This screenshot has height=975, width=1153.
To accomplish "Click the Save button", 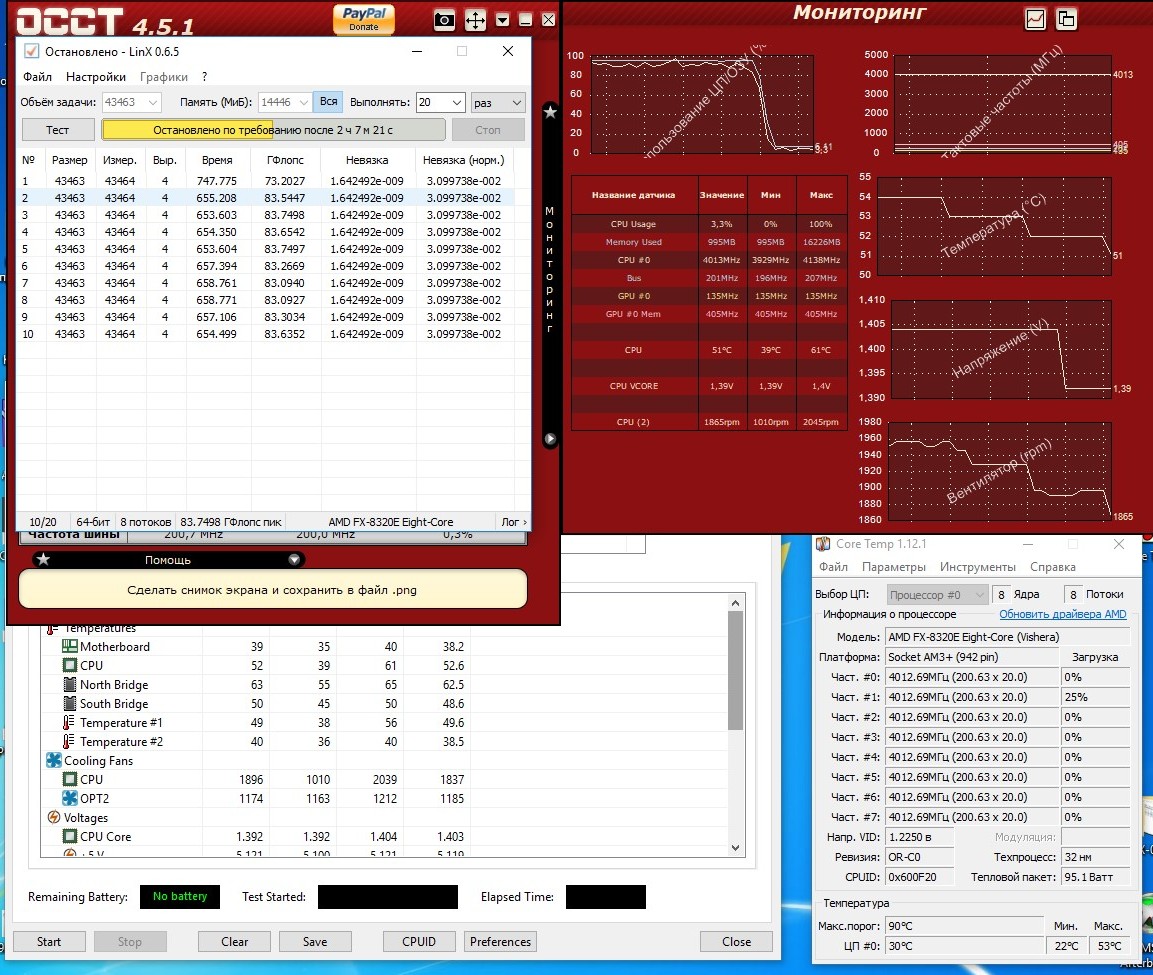I will tap(315, 941).
